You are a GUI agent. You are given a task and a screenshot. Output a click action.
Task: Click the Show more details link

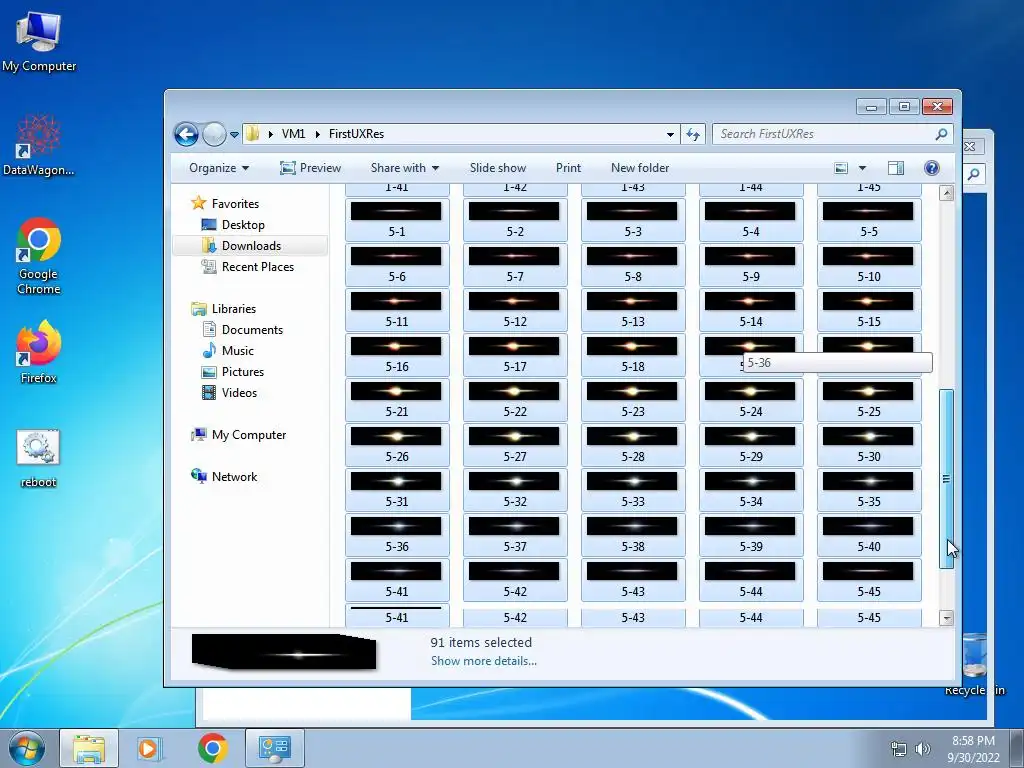pyautogui.click(x=484, y=661)
